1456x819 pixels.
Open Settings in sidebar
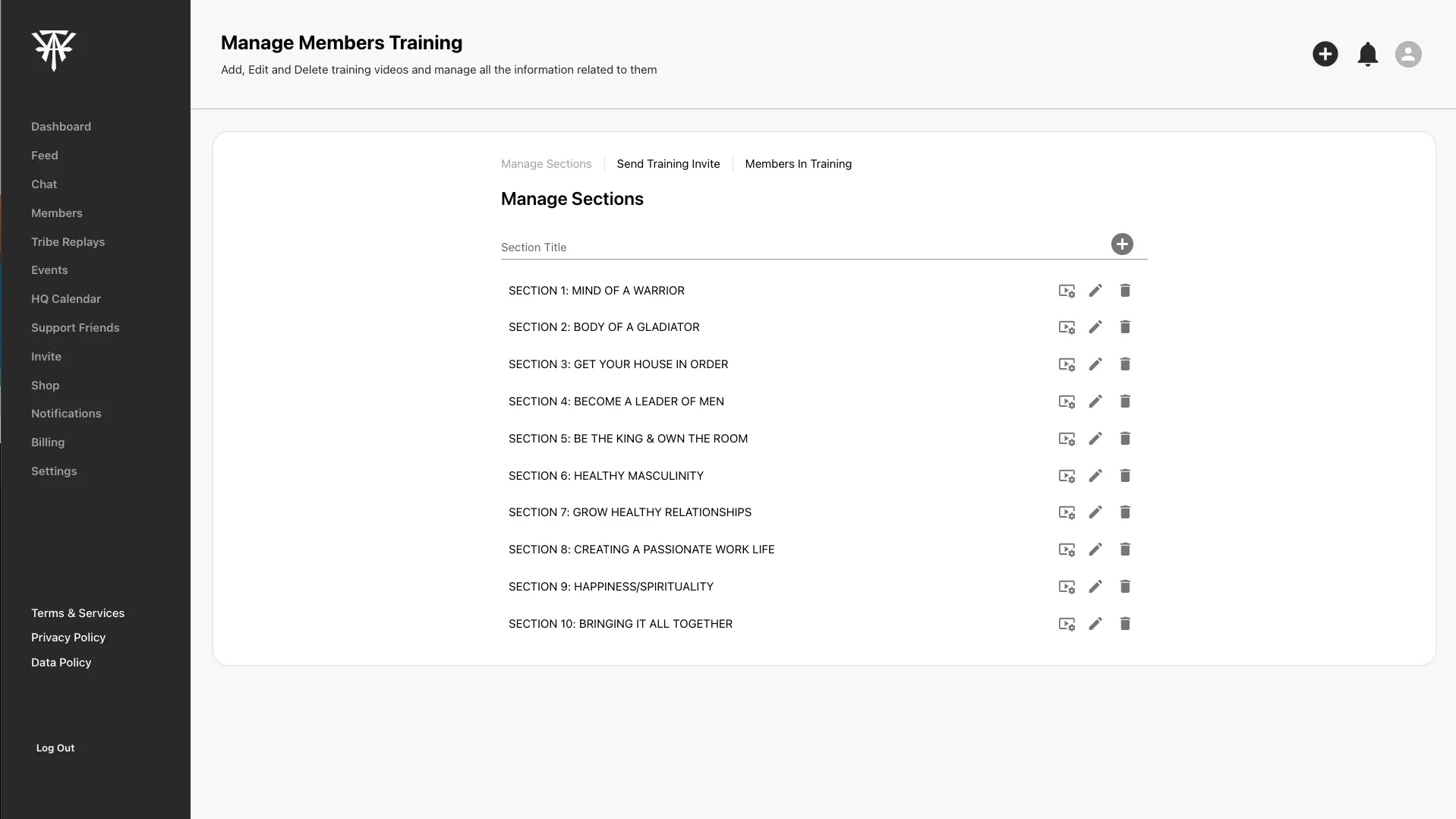coord(54,471)
